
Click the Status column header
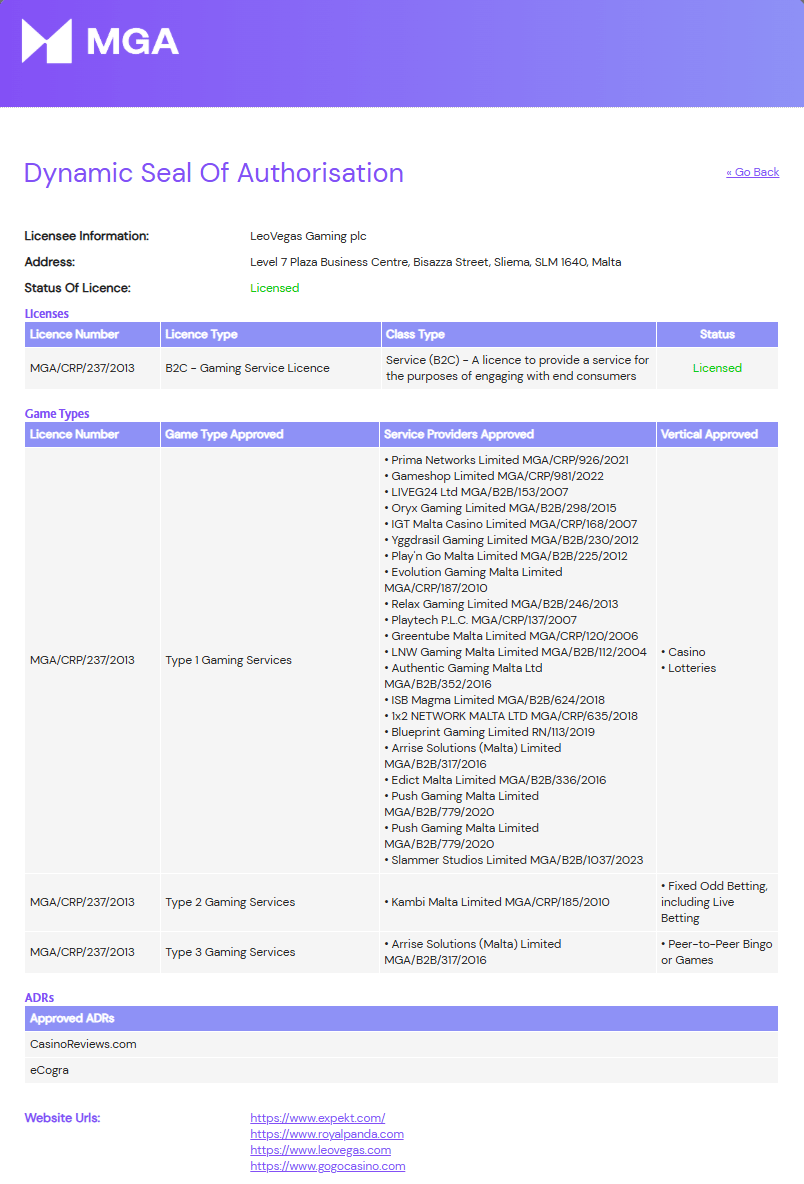point(717,335)
